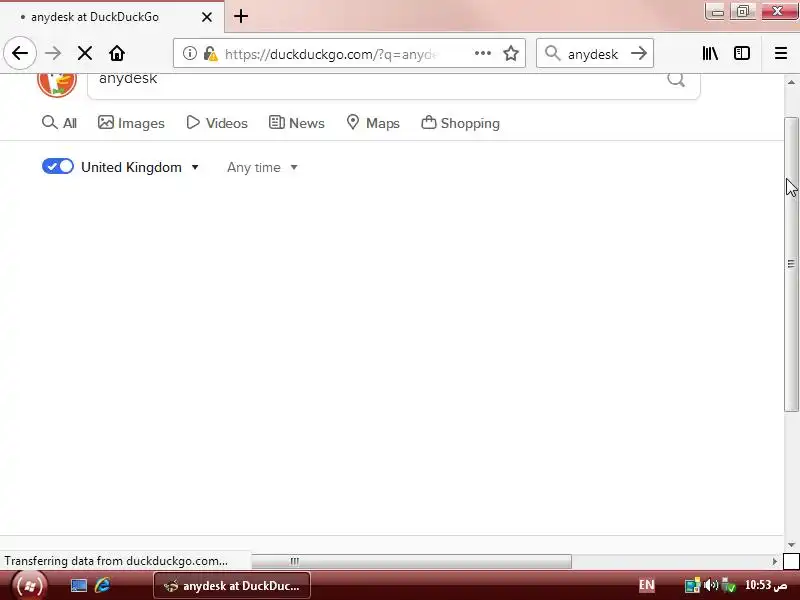Open the Library bookmarks icon
This screenshot has height=600, width=800.
(710, 53)
